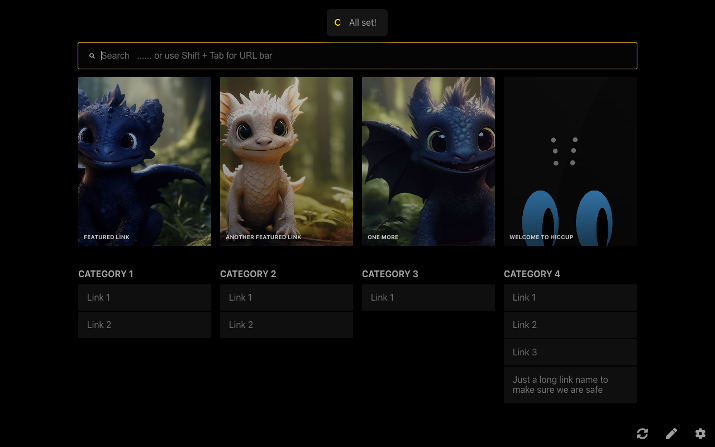Screen dimensions: 715x447
Task: Open the One More dragon card
Action: (x=428, y=161)
